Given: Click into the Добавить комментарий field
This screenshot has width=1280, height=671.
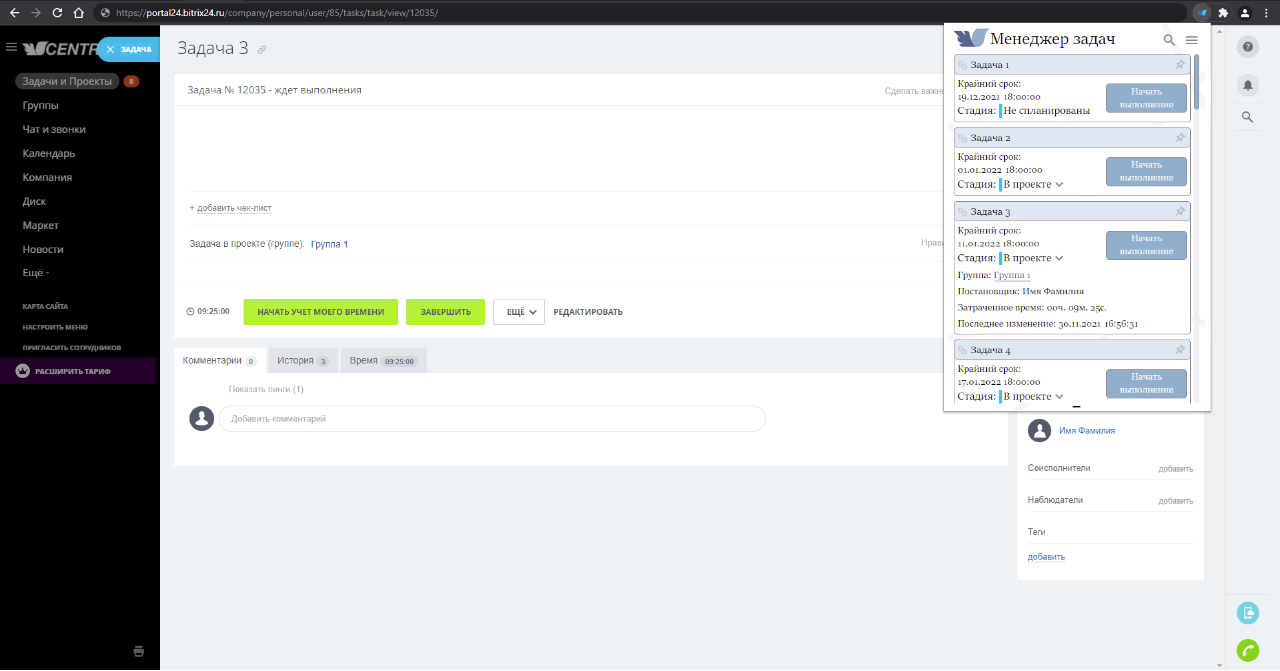Looking at the screenshot, I should point(492,419).
